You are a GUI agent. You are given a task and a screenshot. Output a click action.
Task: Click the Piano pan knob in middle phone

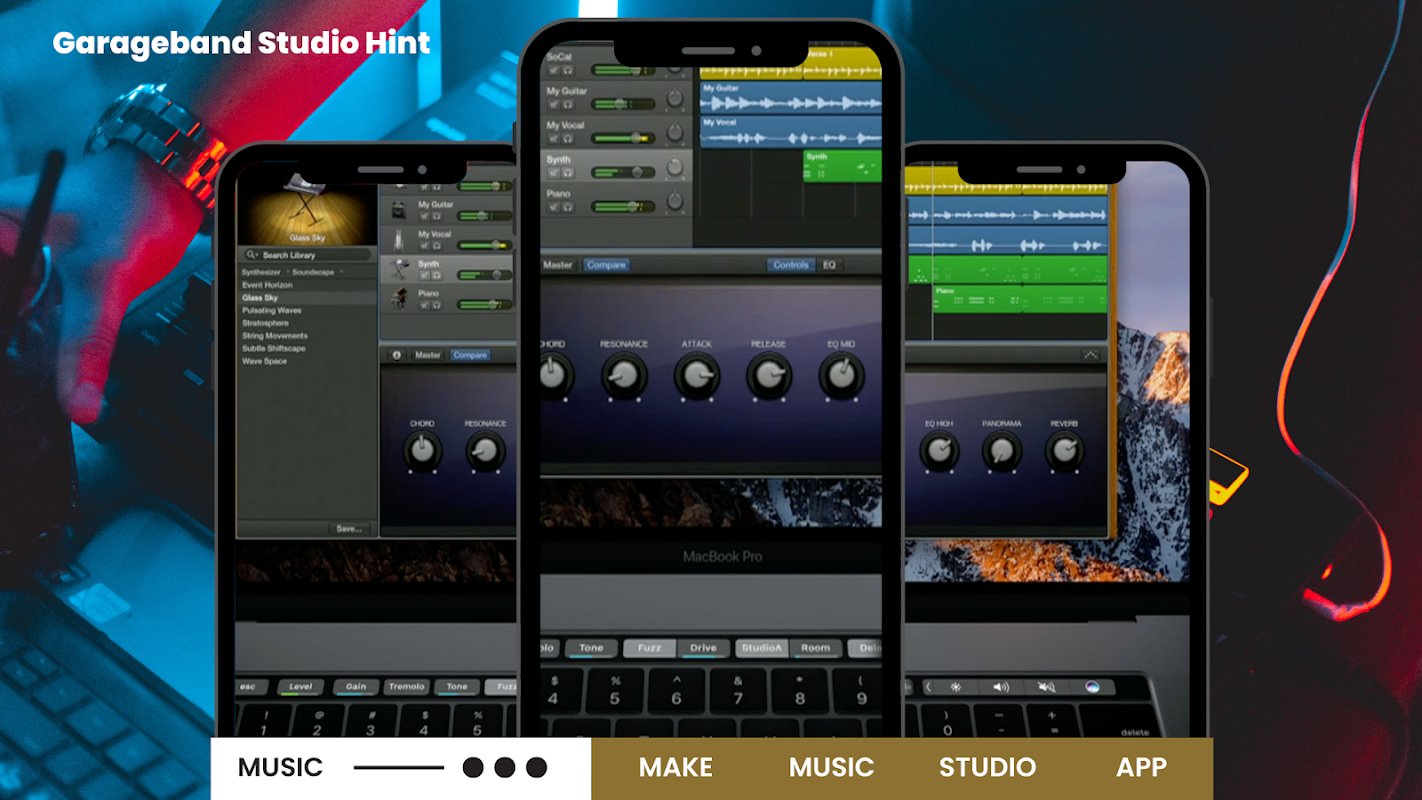(x=675, y=201)
